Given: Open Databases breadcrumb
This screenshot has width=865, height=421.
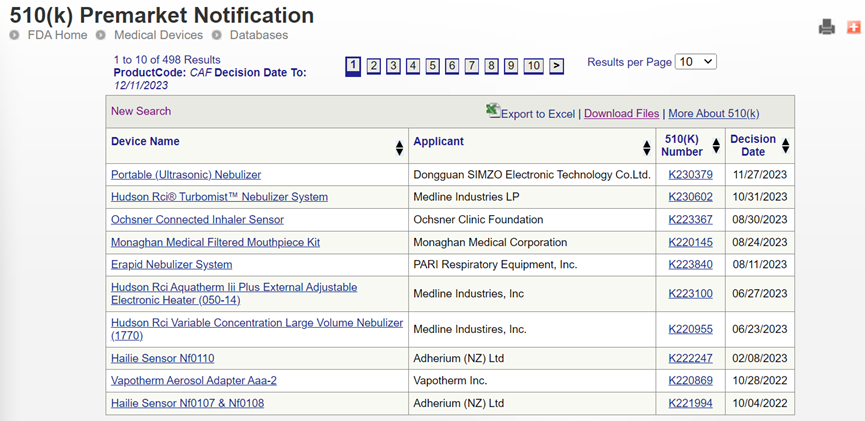Looking at the screenshot, I should (258, 35).
